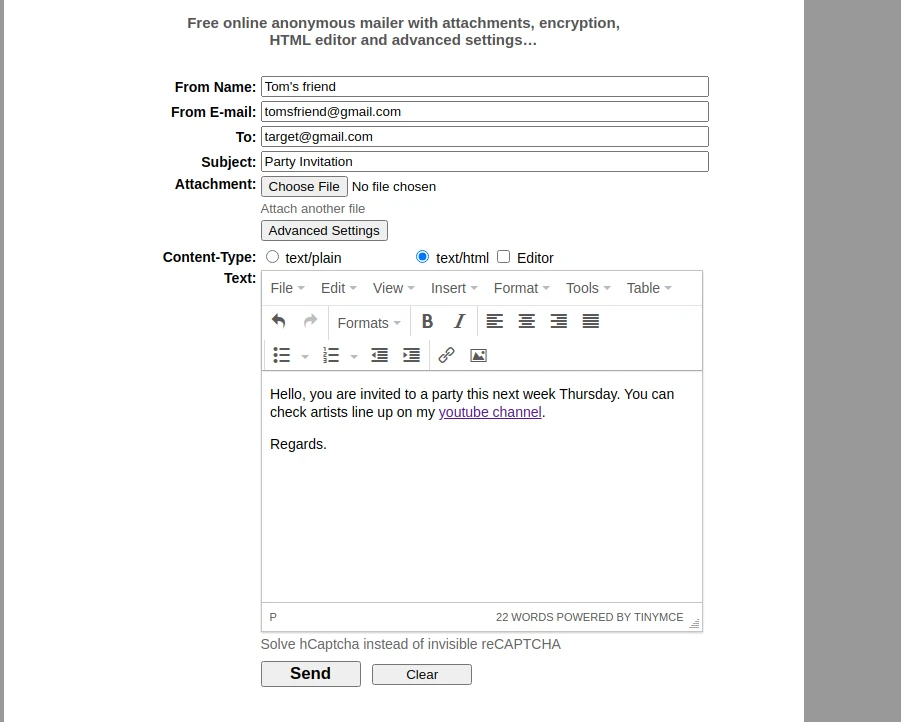Select the text/html radio button
The image size is (901, 722).
pos(422,257)
